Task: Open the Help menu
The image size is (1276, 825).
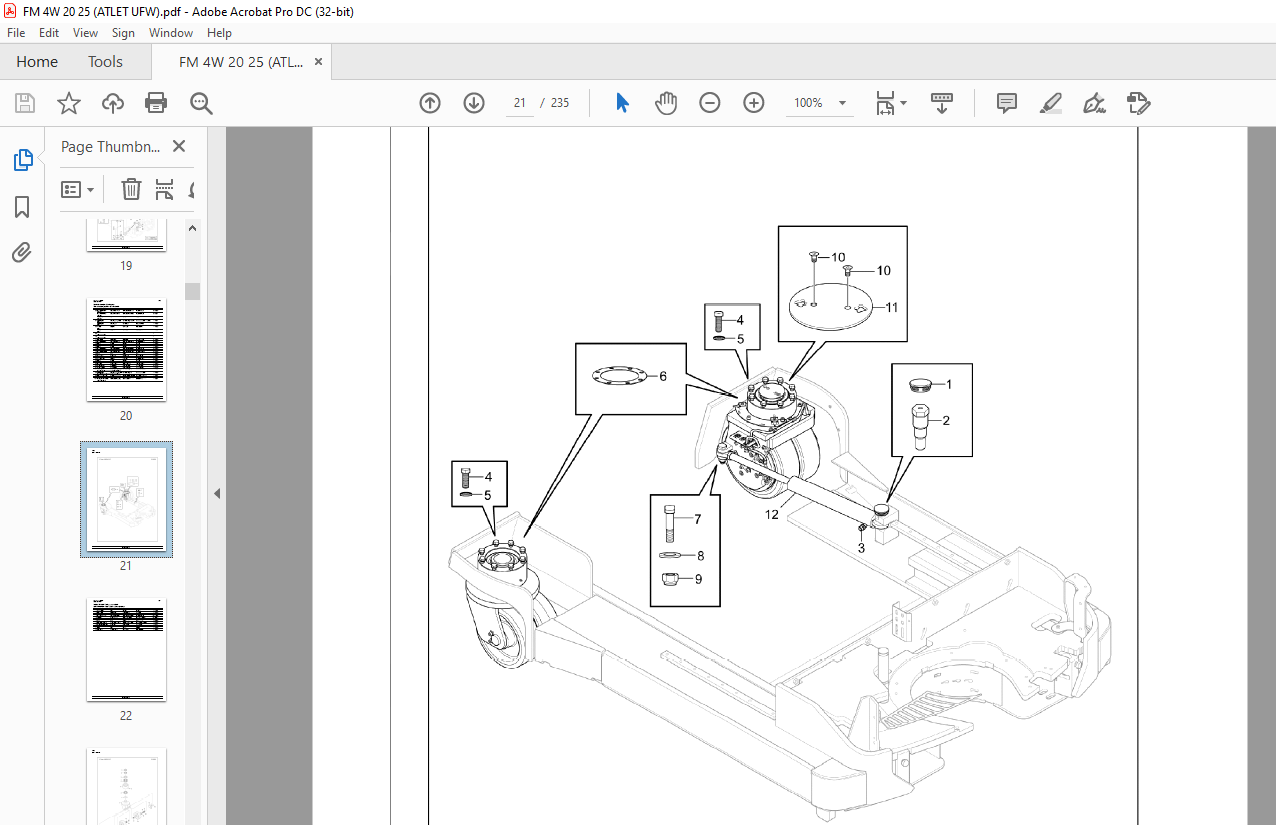Action: (x=219, y=33)
